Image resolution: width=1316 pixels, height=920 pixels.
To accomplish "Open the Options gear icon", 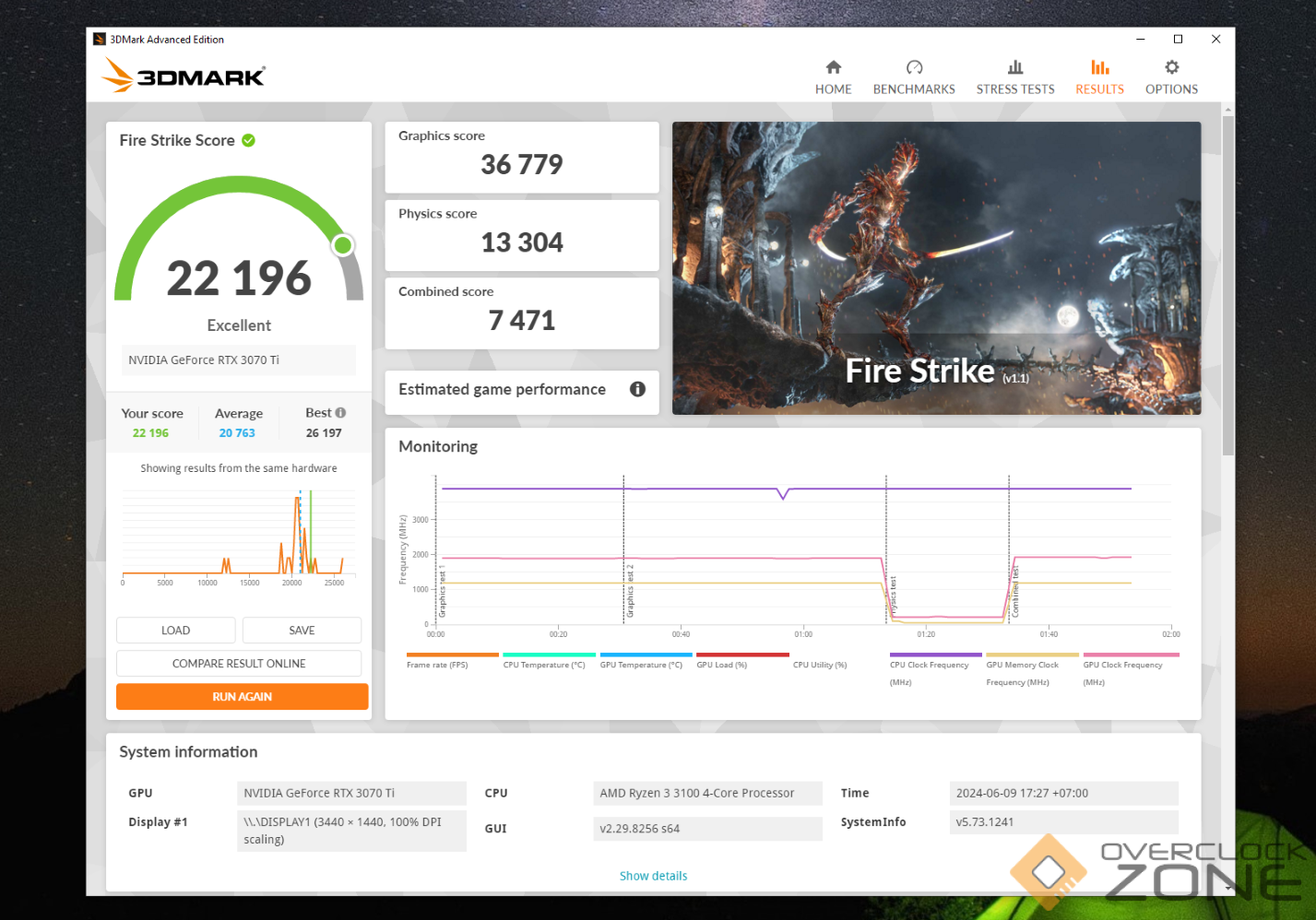I will (x=1171, y=67).
